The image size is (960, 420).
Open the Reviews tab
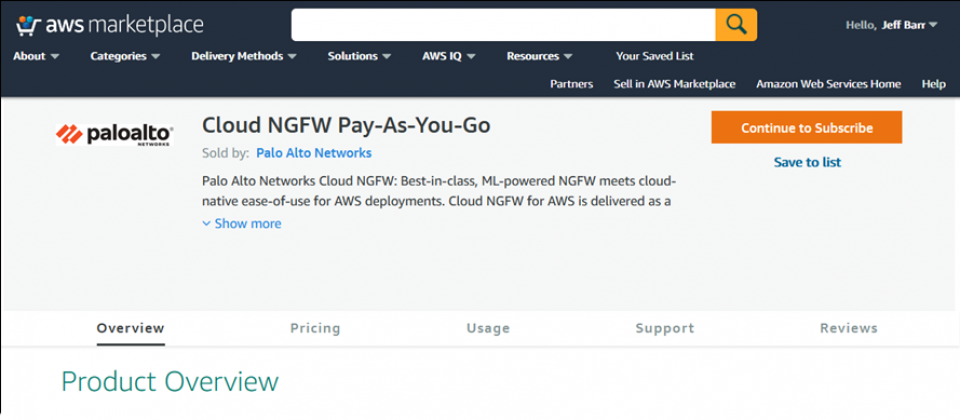click(849, 329)
